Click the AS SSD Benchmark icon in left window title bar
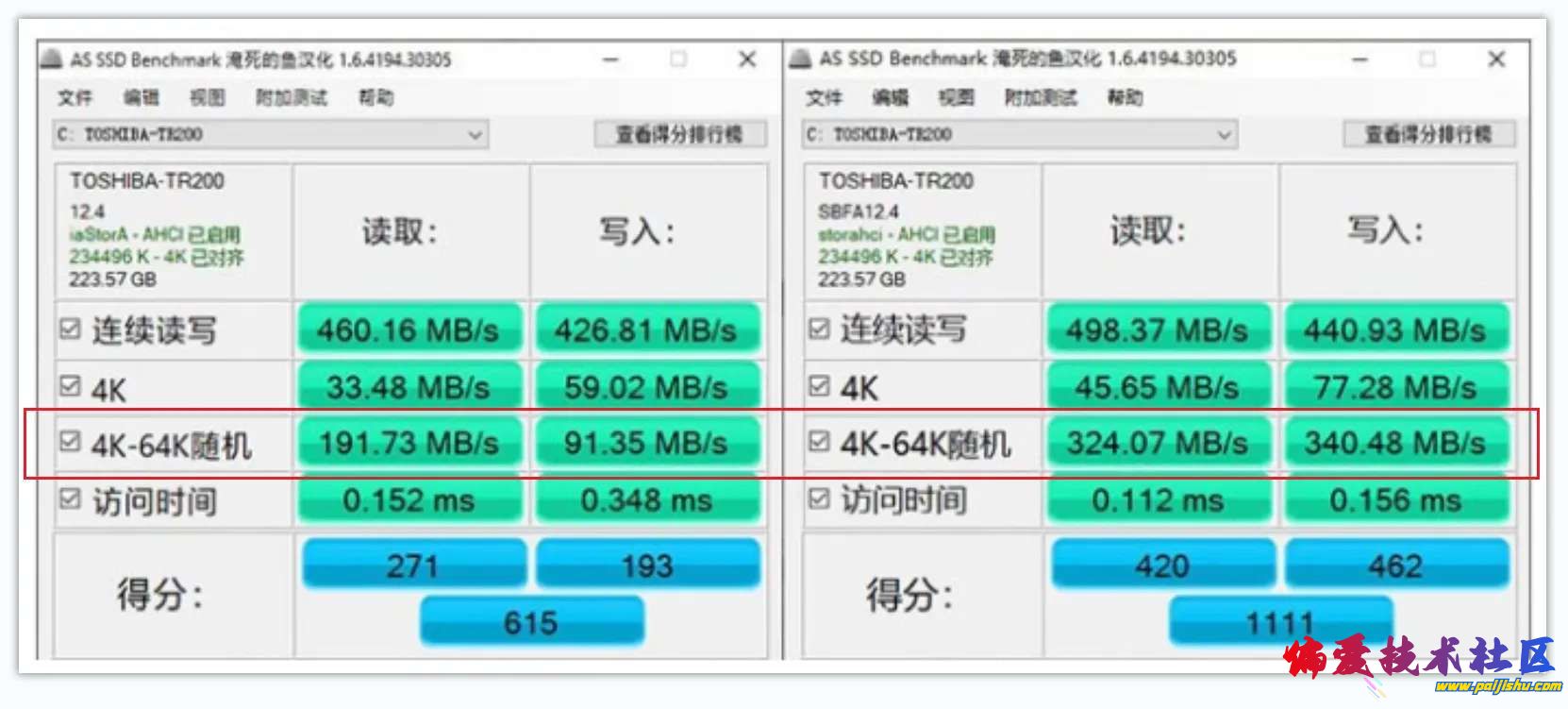 52,59
